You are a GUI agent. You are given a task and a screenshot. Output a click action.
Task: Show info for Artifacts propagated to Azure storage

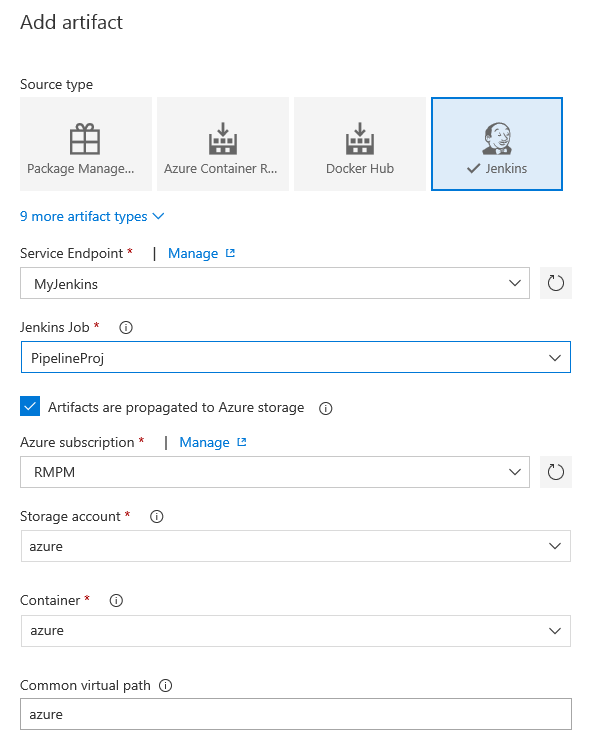tap(325, 408)
